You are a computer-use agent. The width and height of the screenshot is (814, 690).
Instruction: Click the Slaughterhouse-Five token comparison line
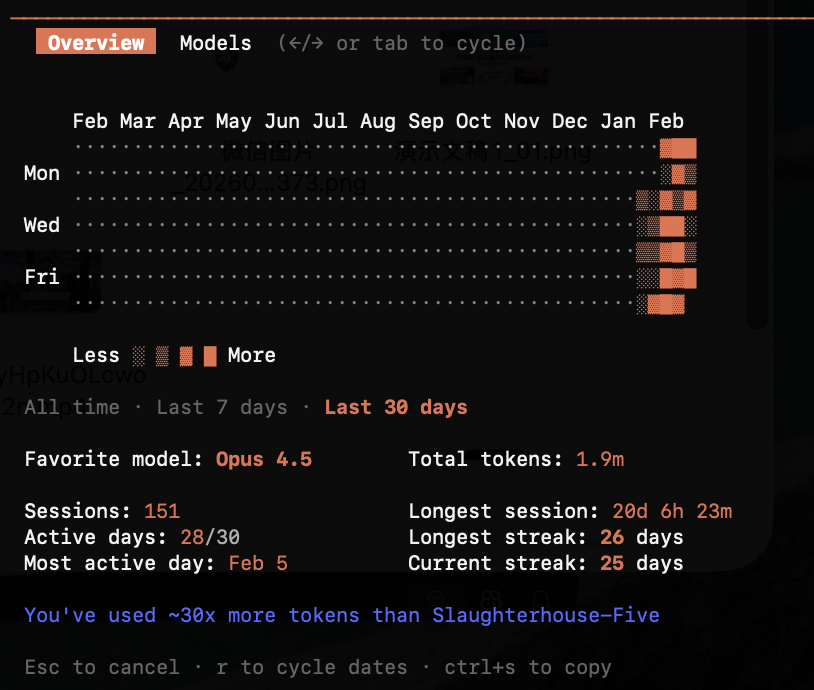342,615
